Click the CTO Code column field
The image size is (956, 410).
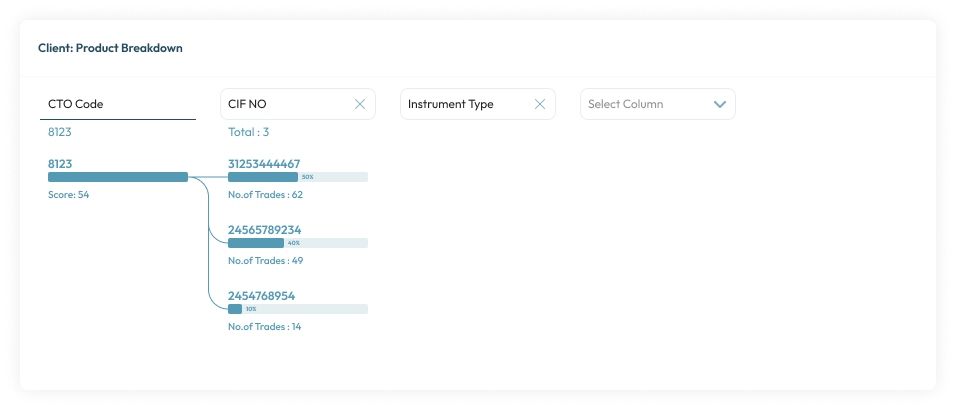[121, 104]
